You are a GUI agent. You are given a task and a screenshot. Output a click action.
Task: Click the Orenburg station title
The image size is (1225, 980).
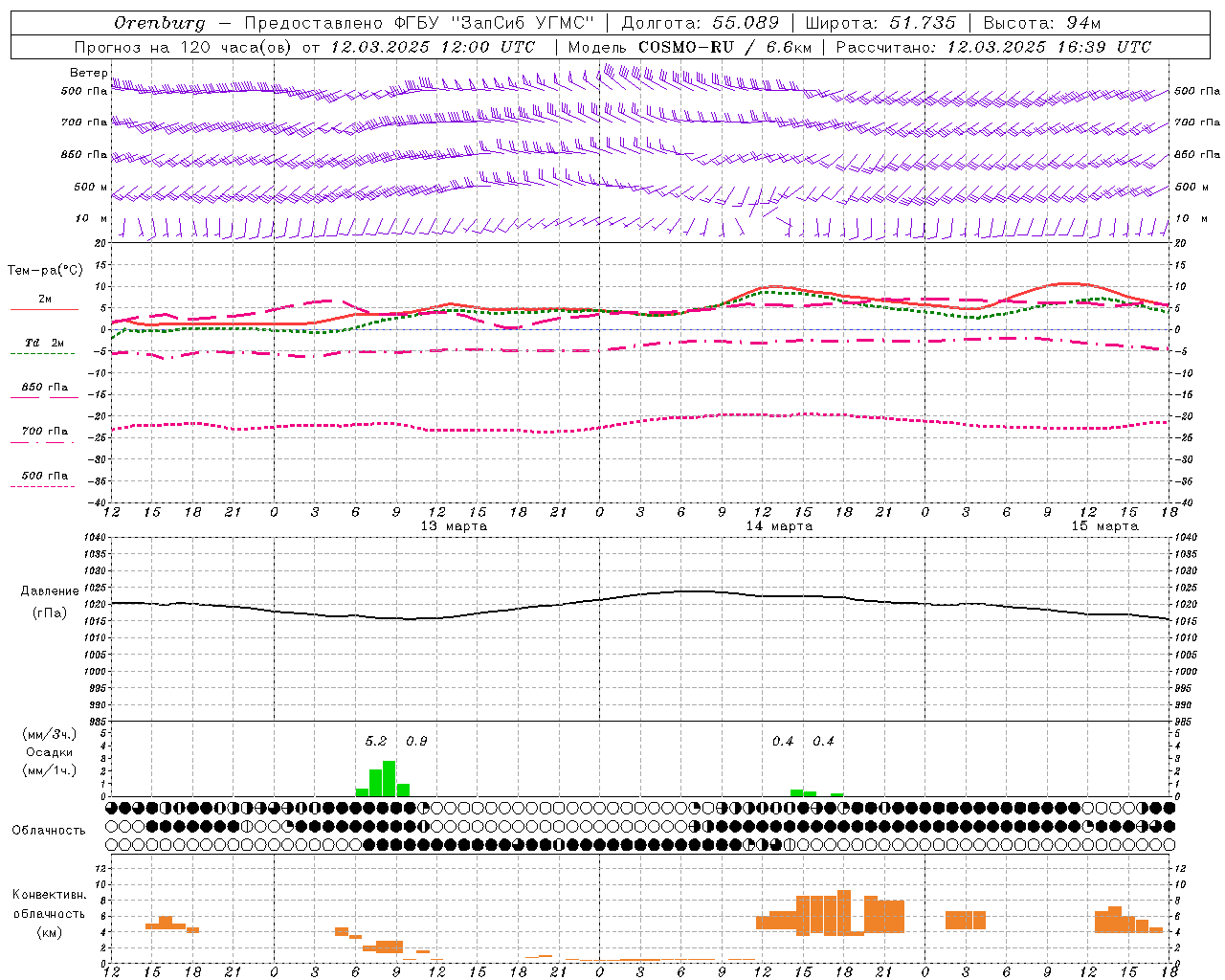[x=159, y=23]
